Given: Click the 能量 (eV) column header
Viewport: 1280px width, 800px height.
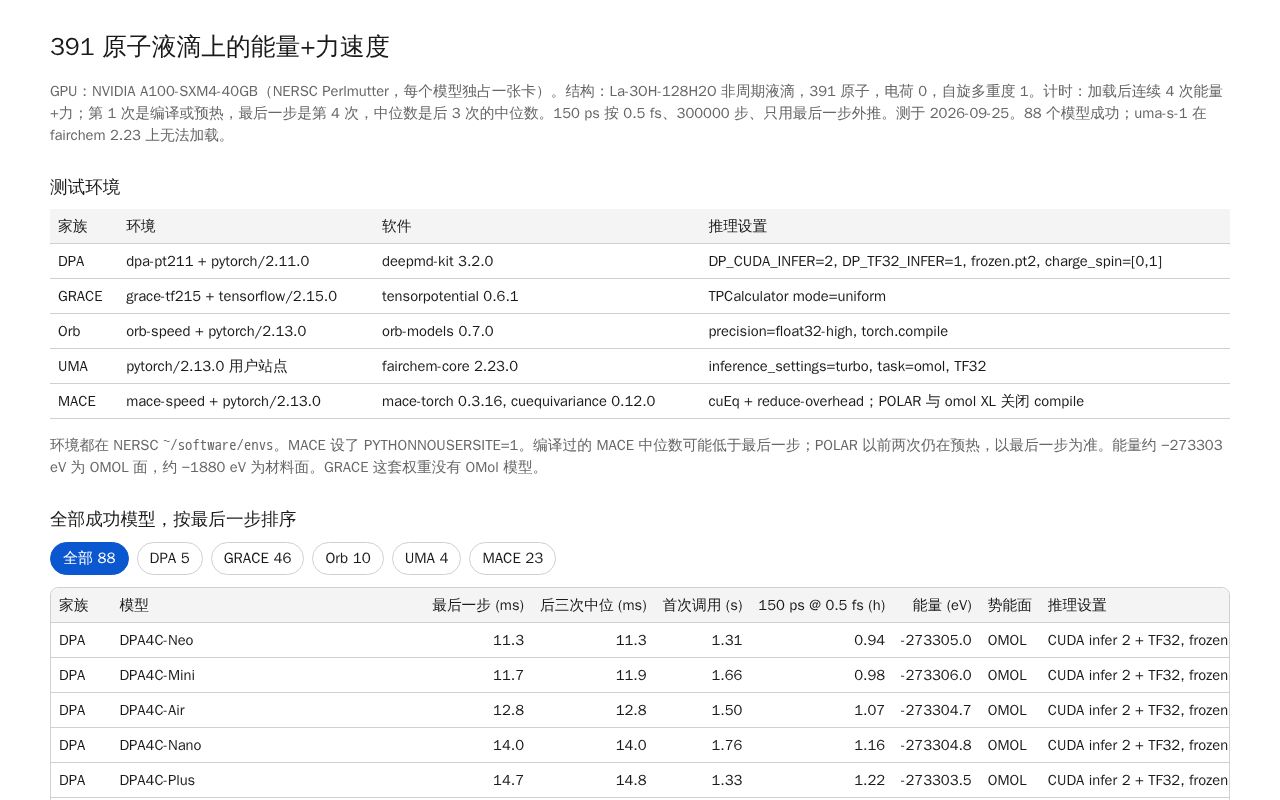Looking at the screenshot, I should pyautogui.click(x=942, y=605).
